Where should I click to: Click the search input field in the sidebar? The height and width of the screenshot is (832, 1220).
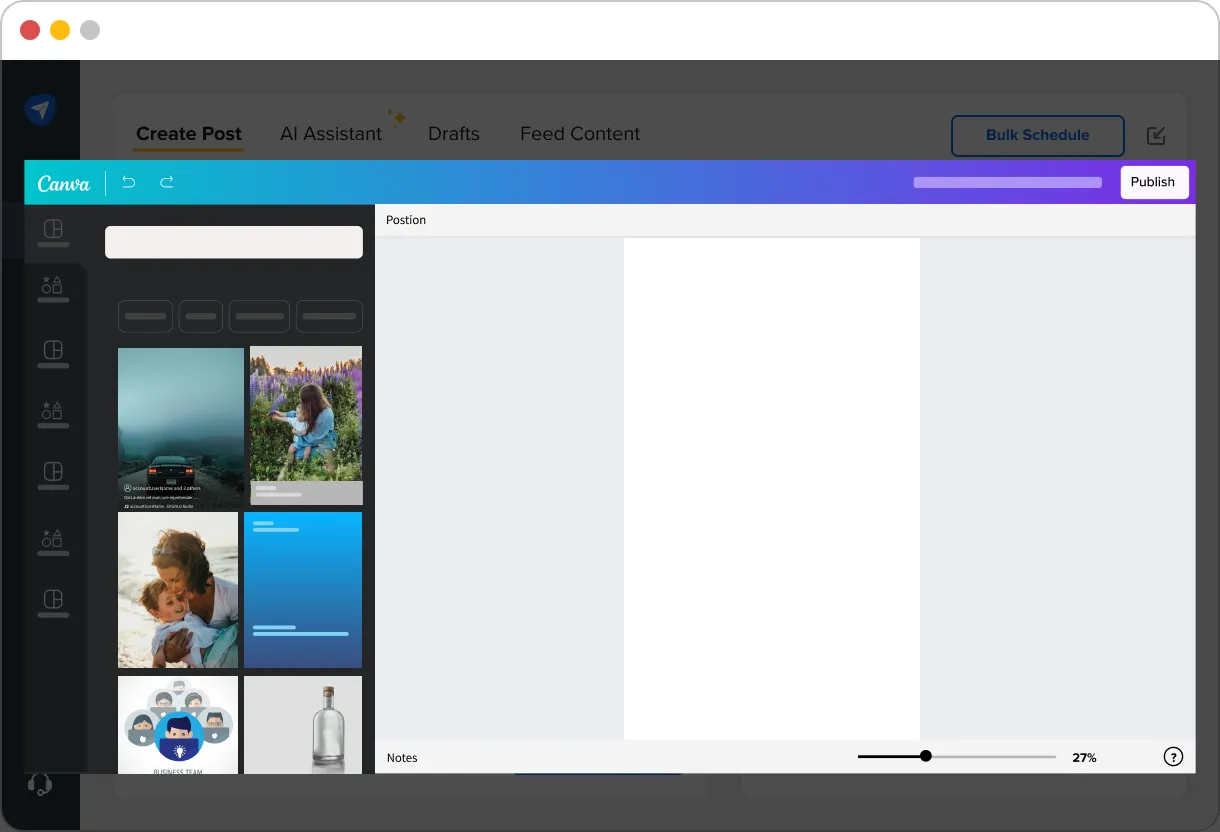pos(233,242)
